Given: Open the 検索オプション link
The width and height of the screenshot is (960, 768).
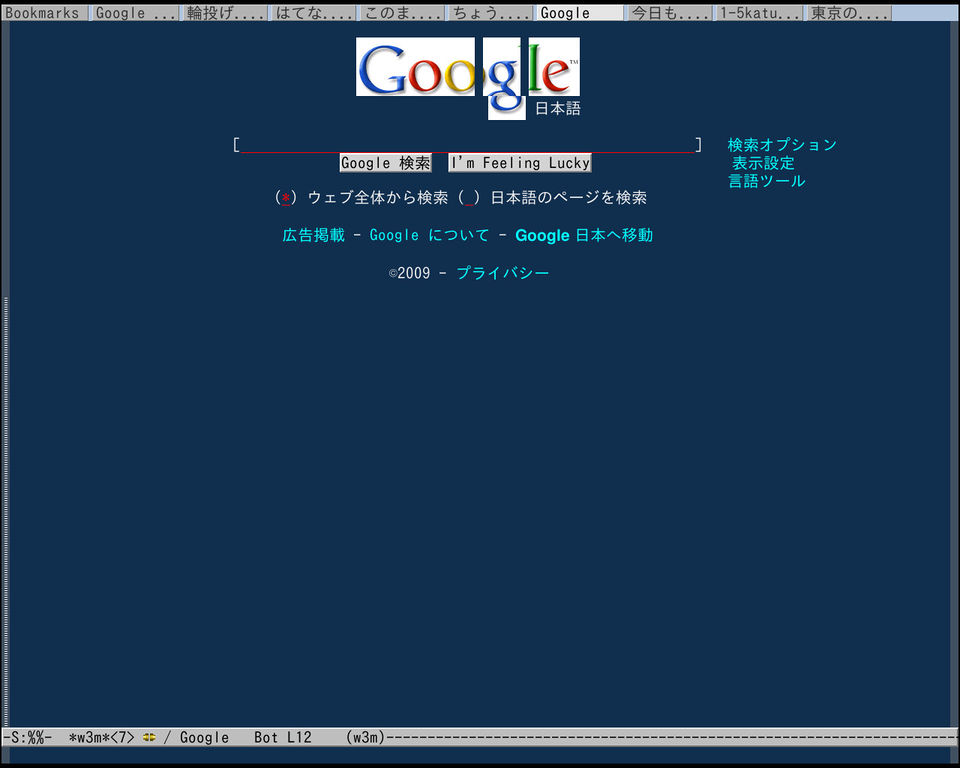Looking at the screenshot, I should [x=782, y=145].
